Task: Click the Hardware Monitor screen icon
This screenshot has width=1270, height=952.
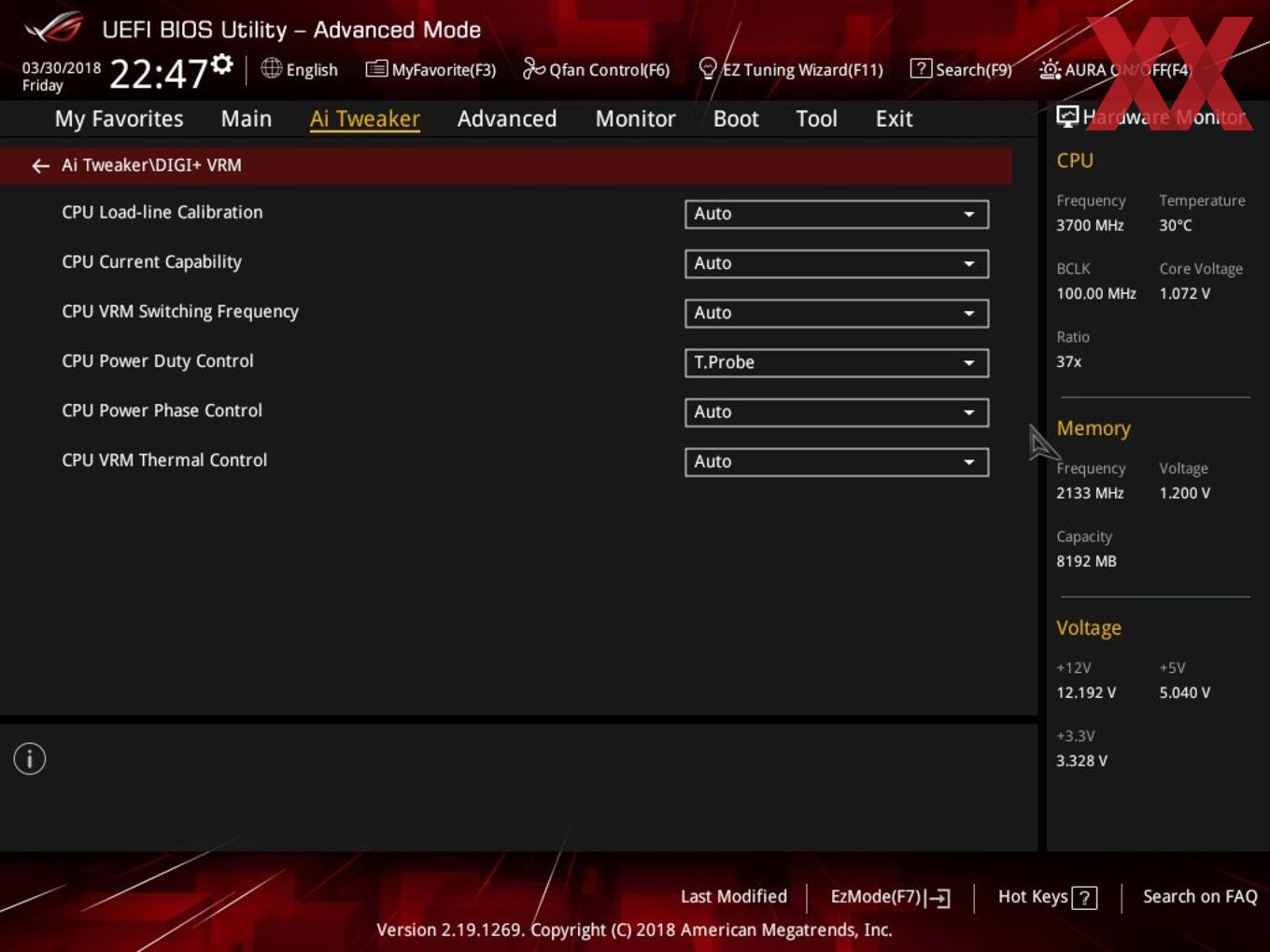Action: click(x=1067, y=117)
